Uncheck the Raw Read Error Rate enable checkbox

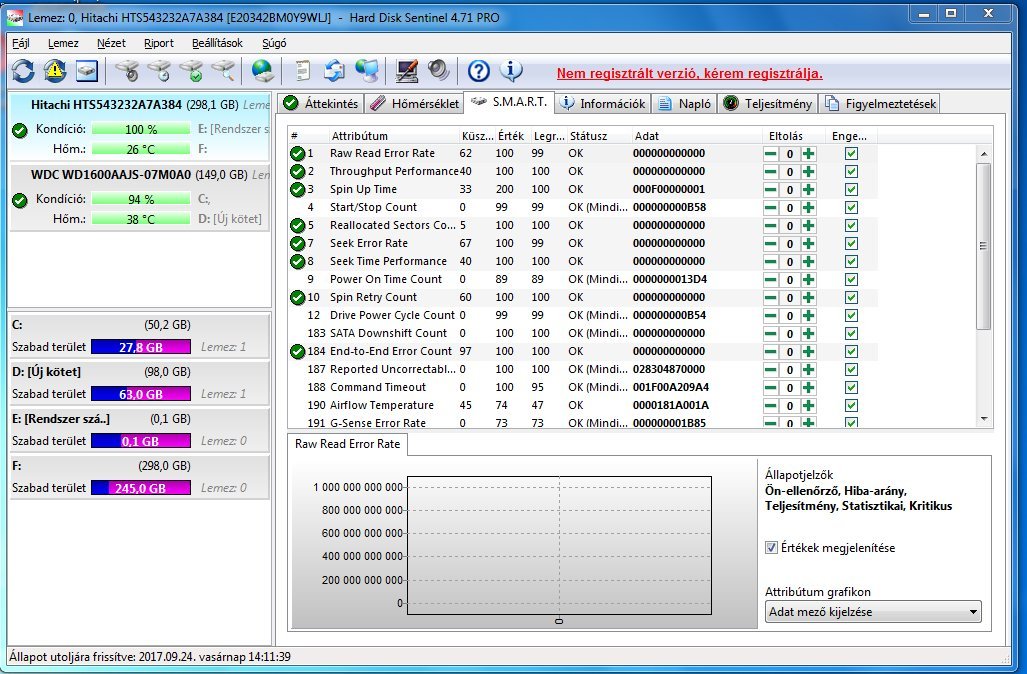(851, 153)
